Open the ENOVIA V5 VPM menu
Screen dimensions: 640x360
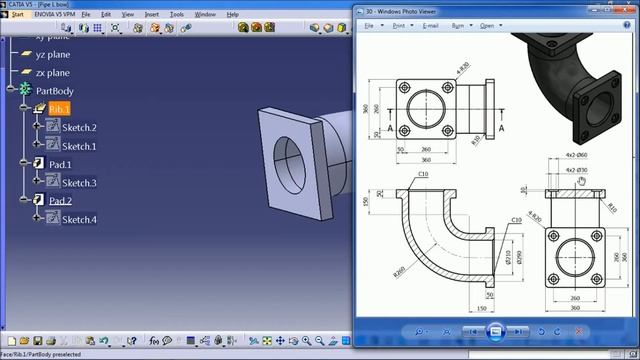coord(55,14)
